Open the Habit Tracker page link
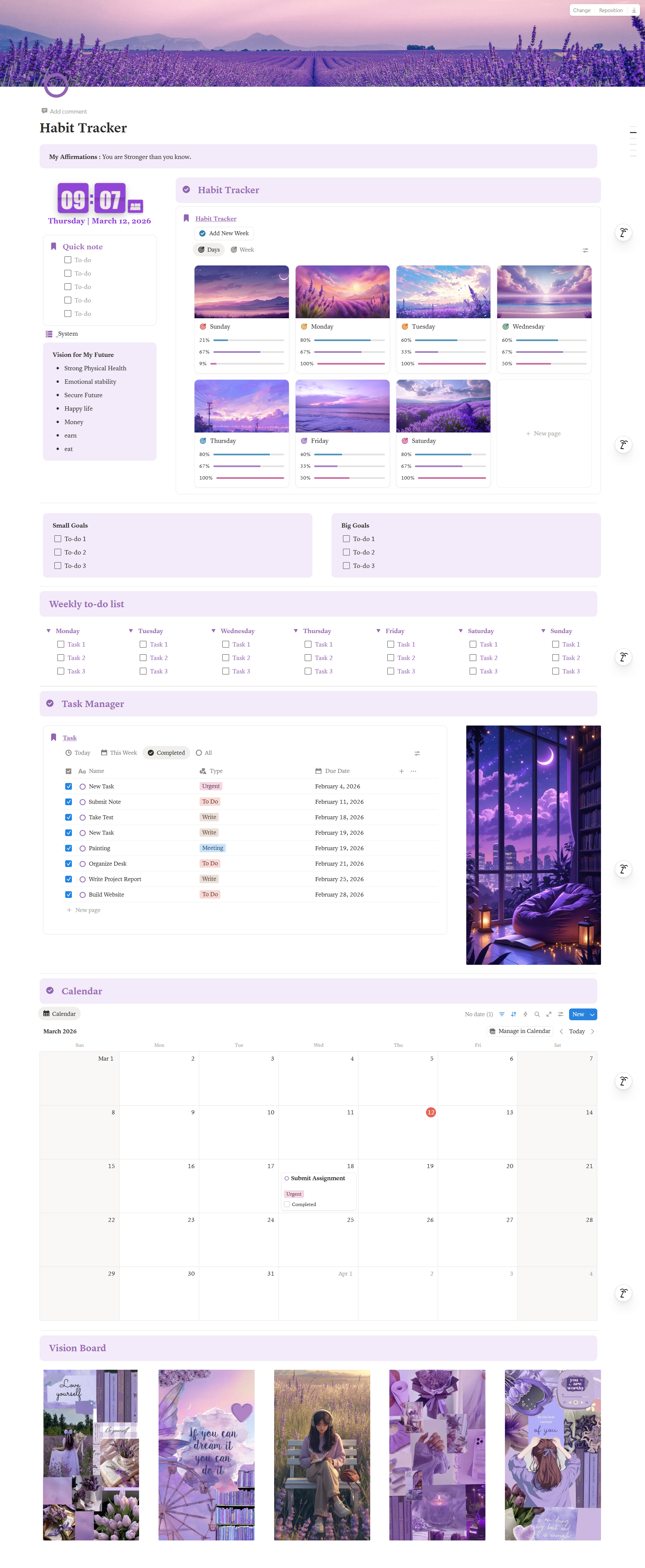 pos(215,218)
